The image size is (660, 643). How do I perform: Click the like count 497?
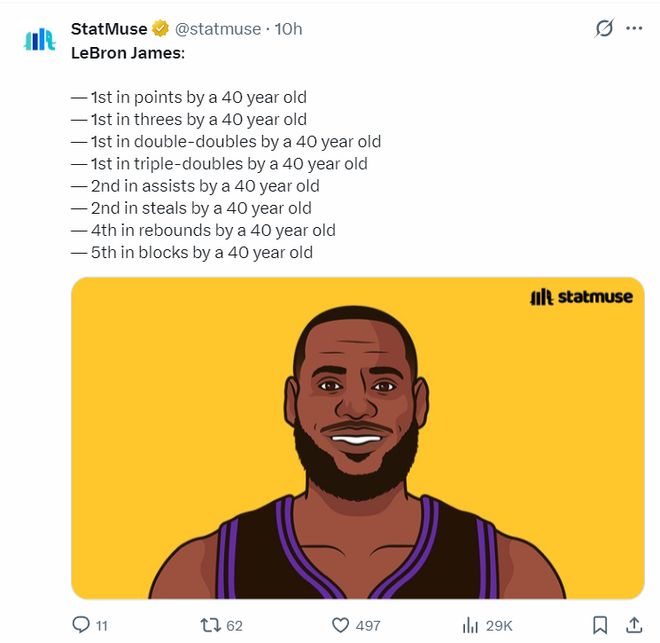pyautogui.click(x=368, y=626)
